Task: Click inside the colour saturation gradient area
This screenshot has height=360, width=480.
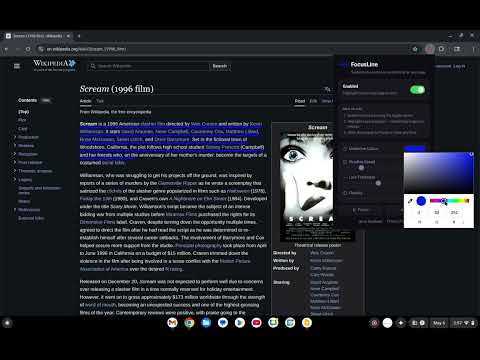Action: pyautogui.click(x=439, y=173)
